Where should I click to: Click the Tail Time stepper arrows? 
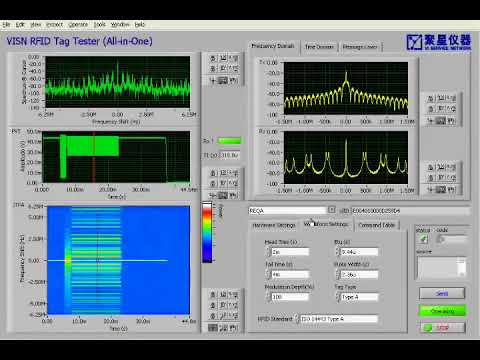point(269,274)
